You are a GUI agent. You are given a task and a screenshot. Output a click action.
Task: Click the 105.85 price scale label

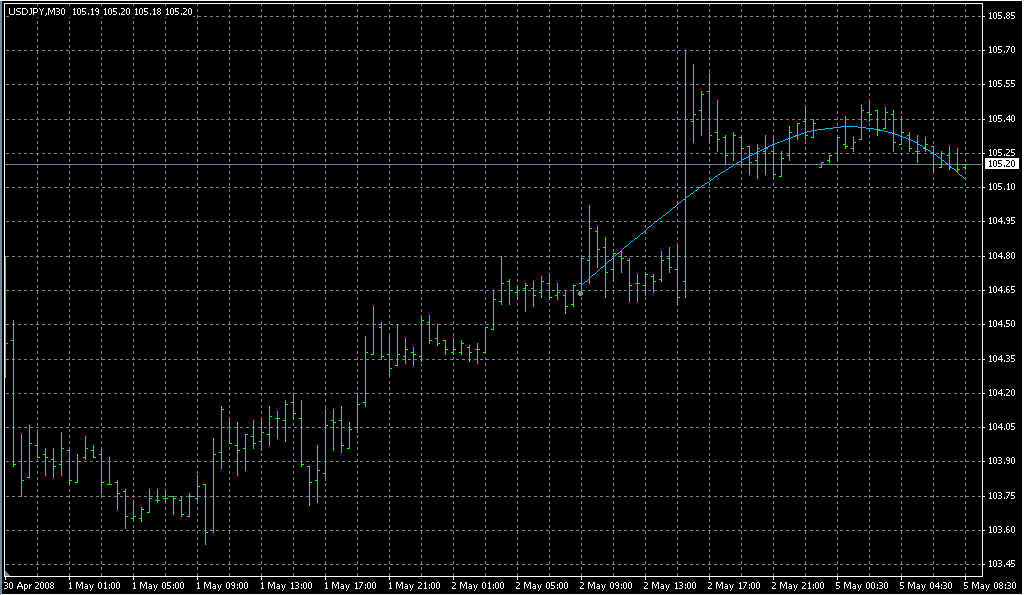[x=1001, y=16]
